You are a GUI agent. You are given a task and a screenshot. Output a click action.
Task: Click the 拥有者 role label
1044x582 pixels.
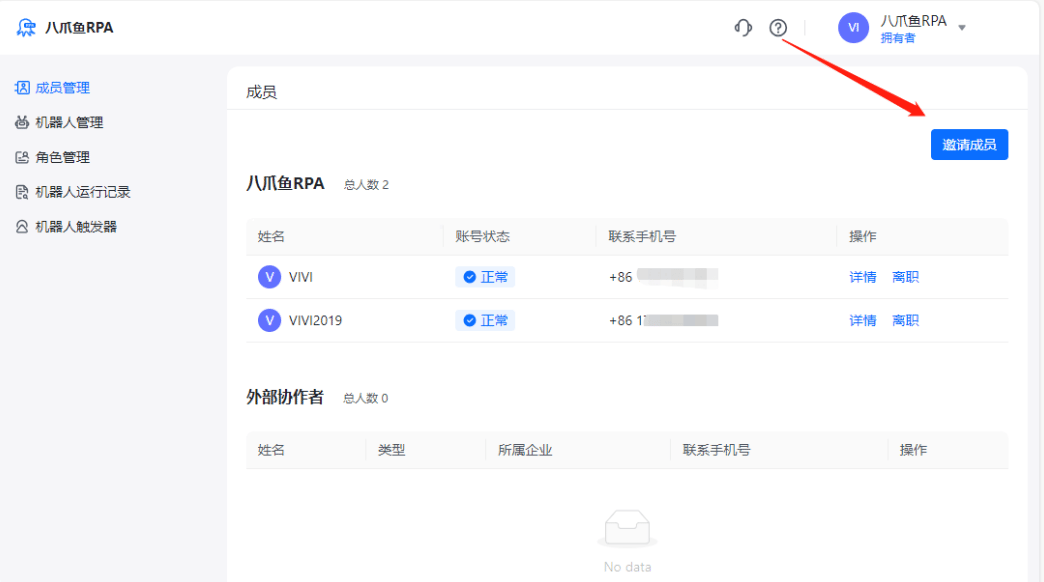[898, 38]
